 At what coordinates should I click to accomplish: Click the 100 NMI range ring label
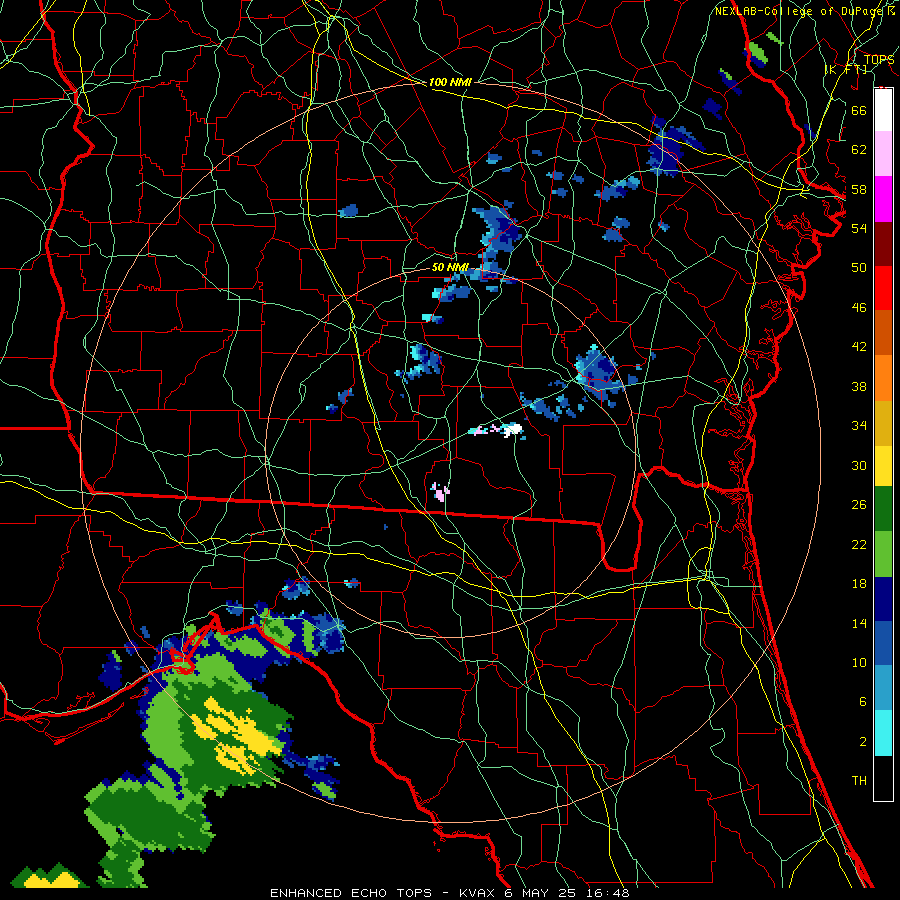point(449,82)
